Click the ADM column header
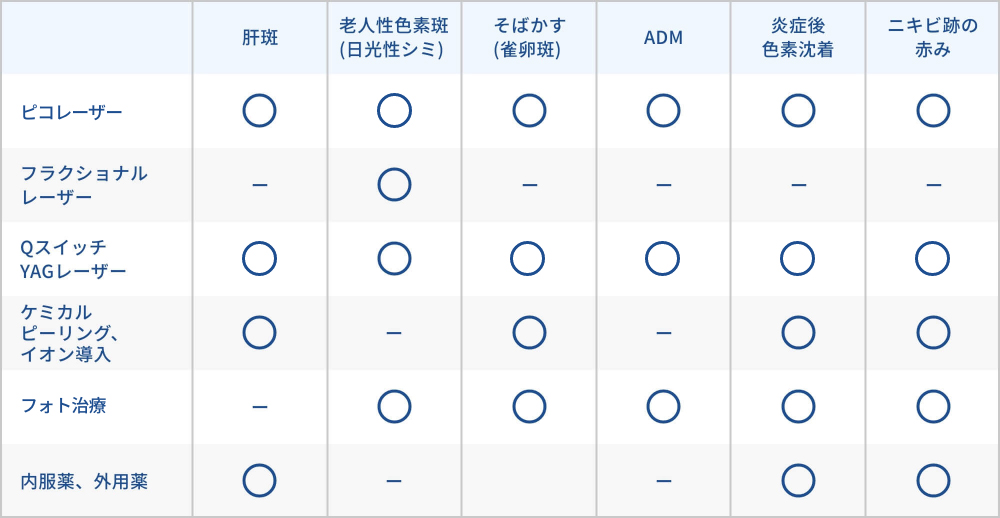Viewport: 1000px width, 518px height. point(663,38)
